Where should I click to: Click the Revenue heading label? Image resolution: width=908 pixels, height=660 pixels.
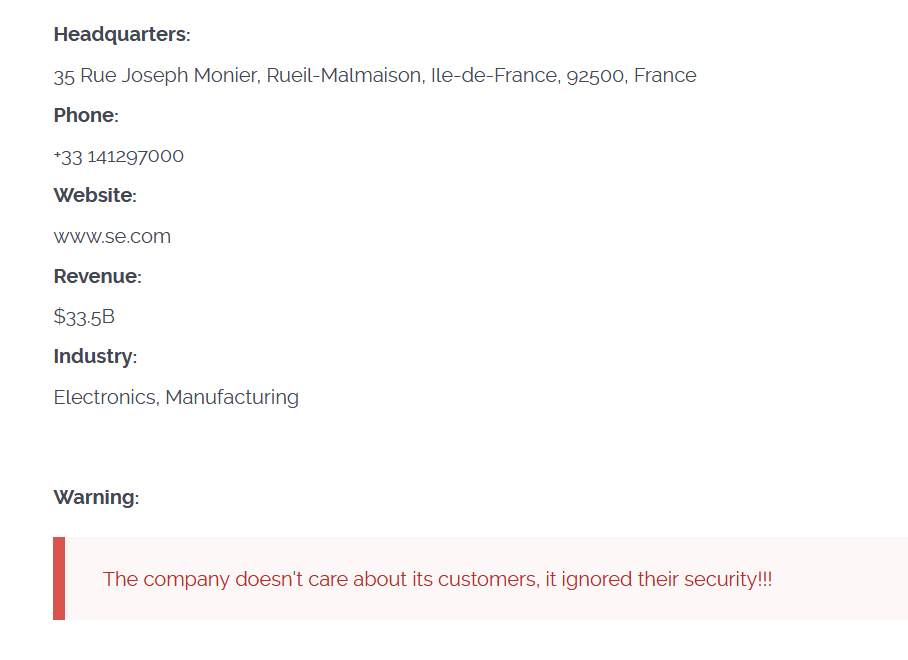pos(97,277)
